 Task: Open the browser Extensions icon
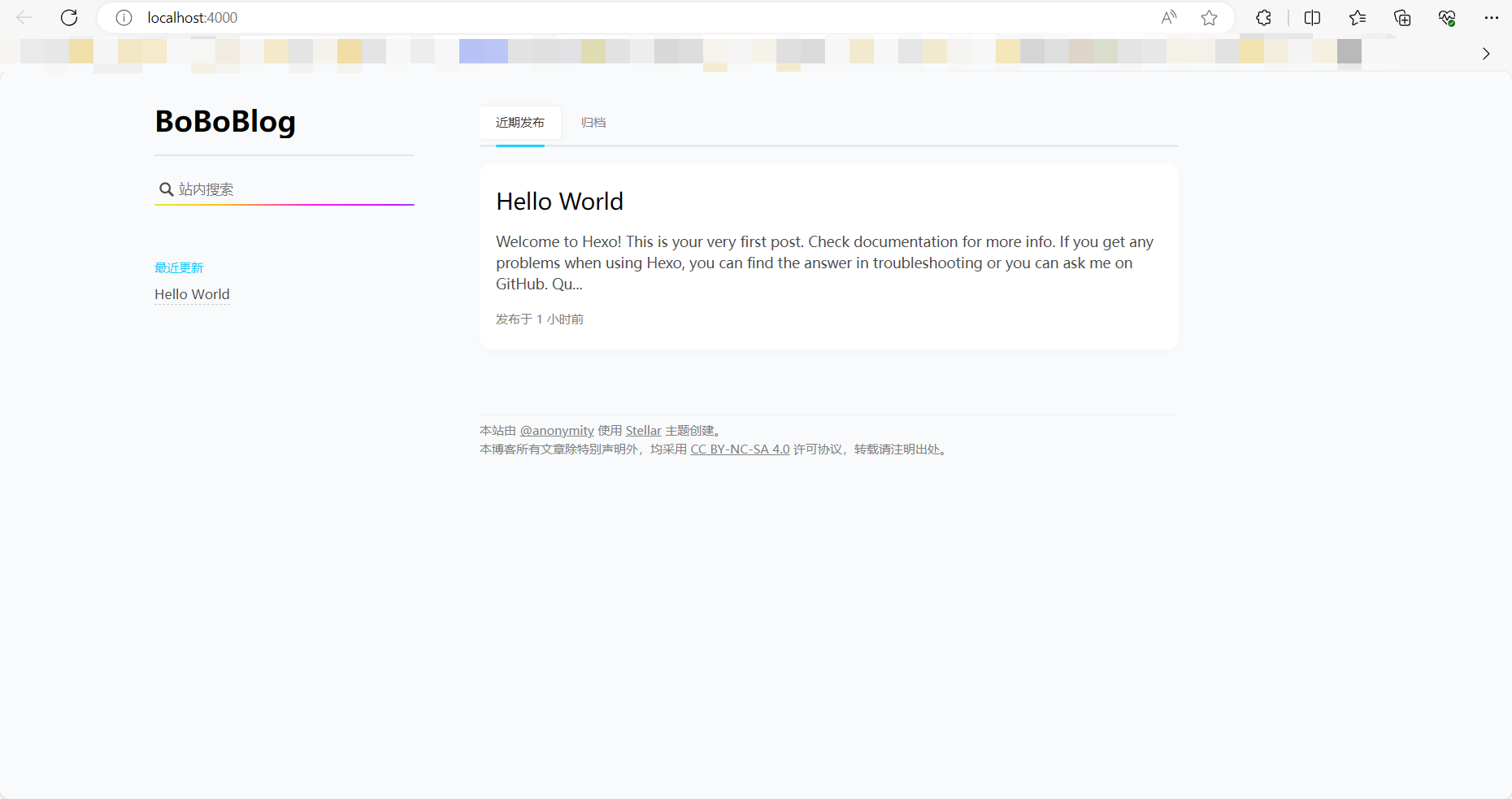(1263, 18)
